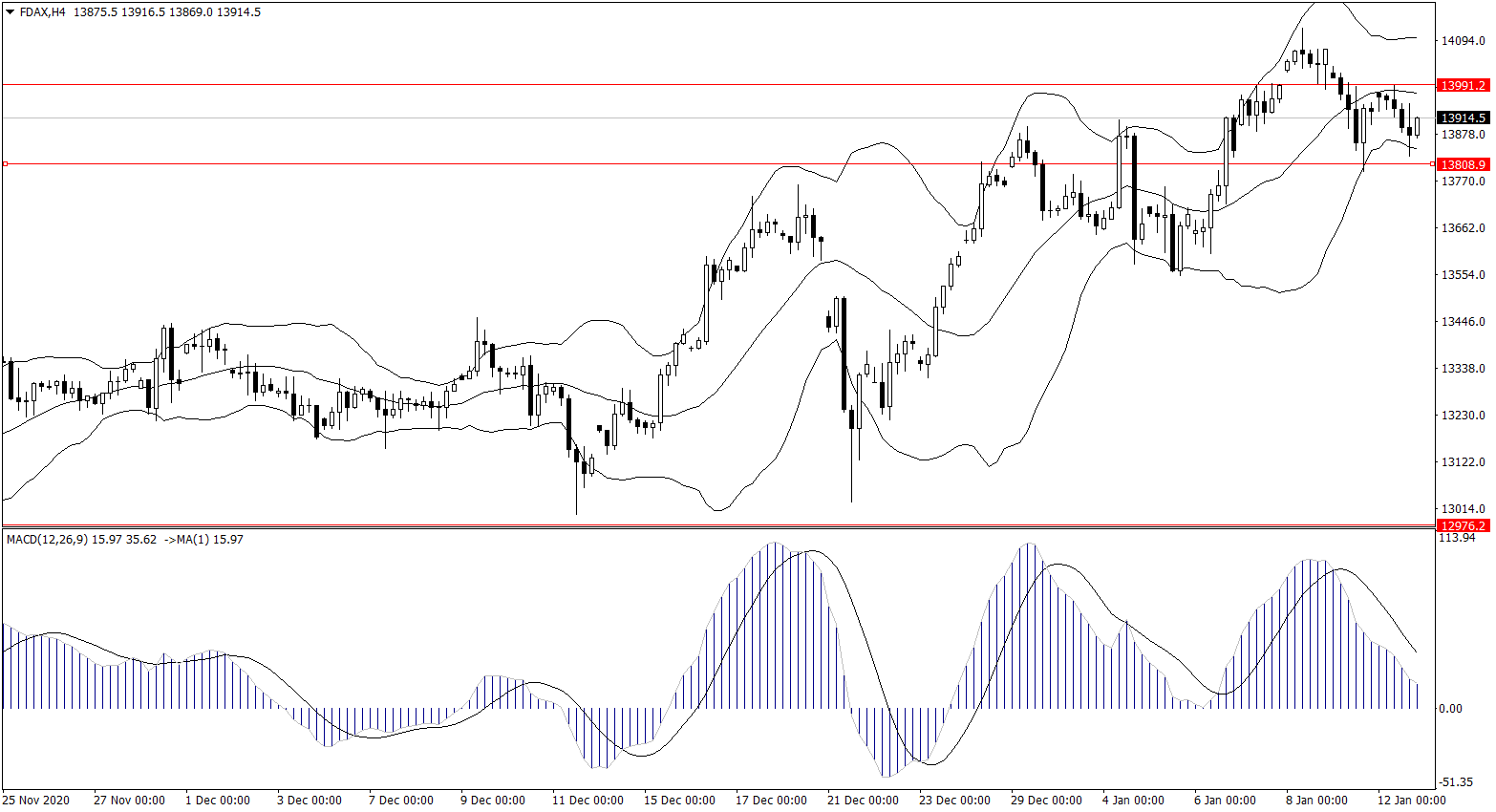Click the 12 Jan 00:00 time label
This screenshot has width=1496, height=812.
pos(1411,801)
